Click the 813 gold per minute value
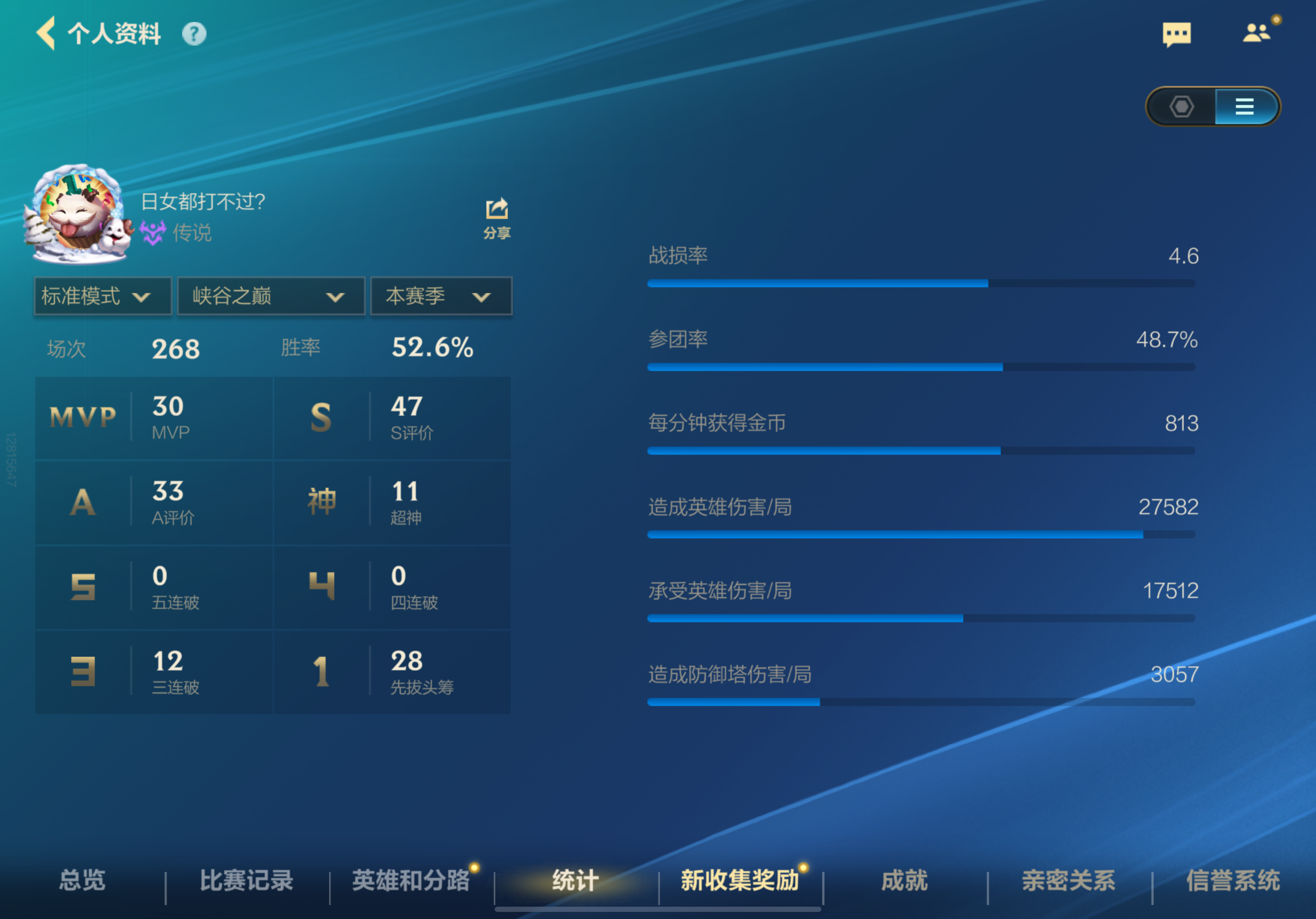 pyautogui.click(x=1181, y=423)
